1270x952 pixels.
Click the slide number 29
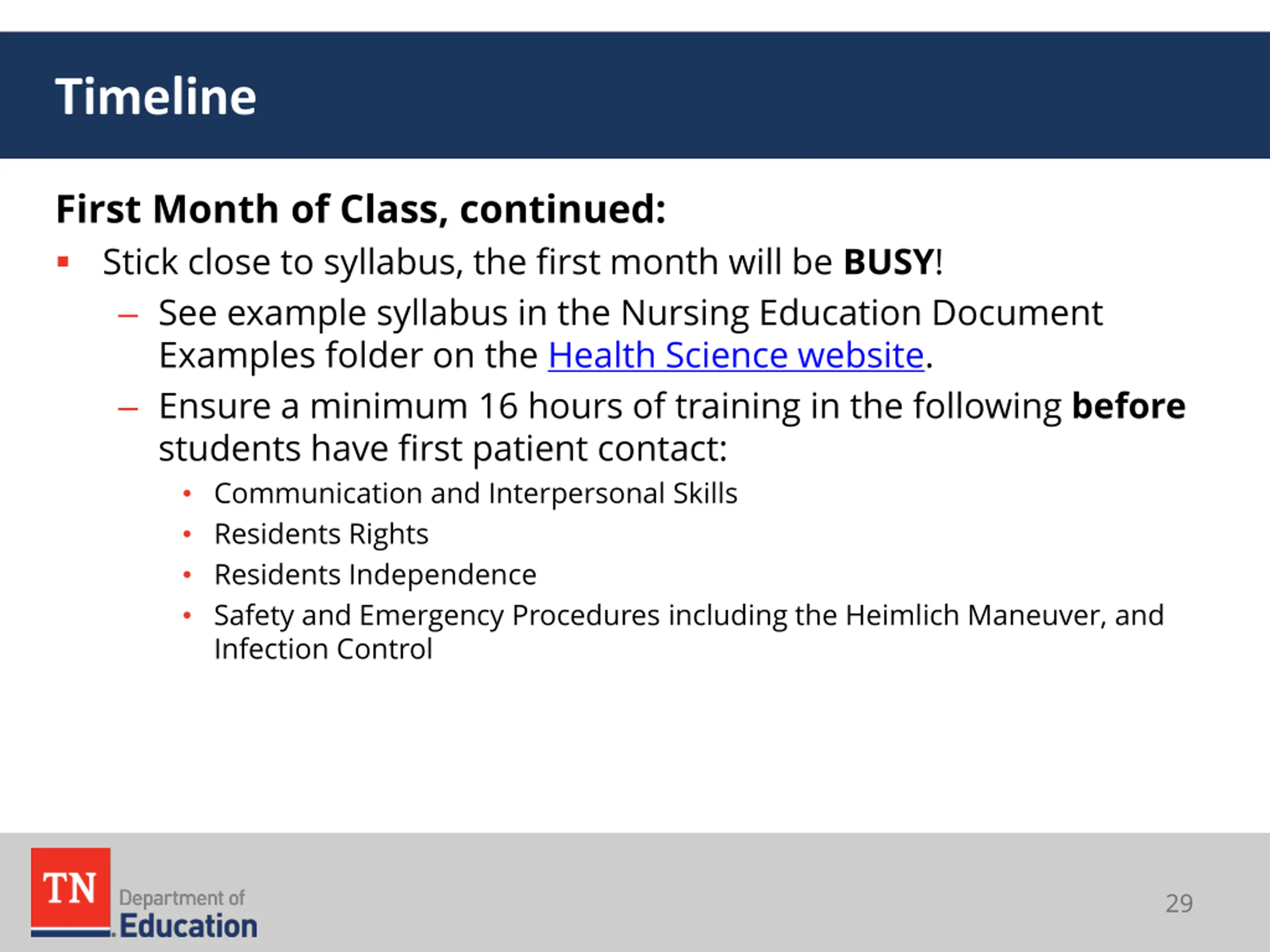tap(1179, 903)
